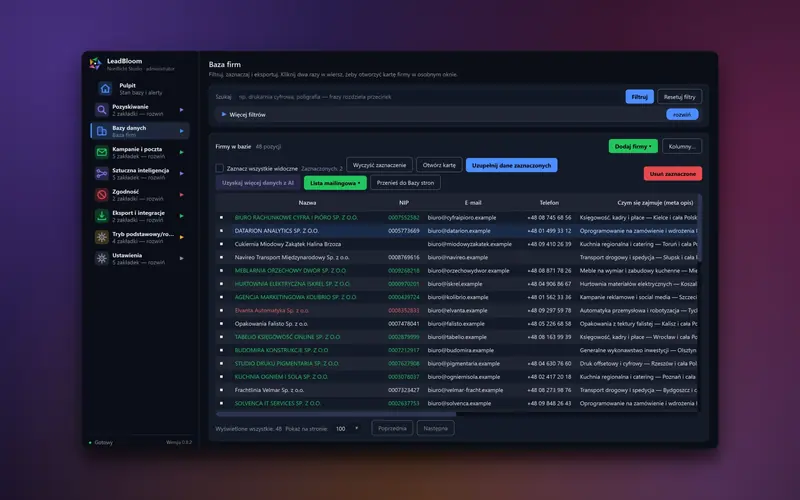Screen dimensions: 800x500
Task: Toggle checkbox for Elvanta Automatyka row
Action: click(221, 310)
